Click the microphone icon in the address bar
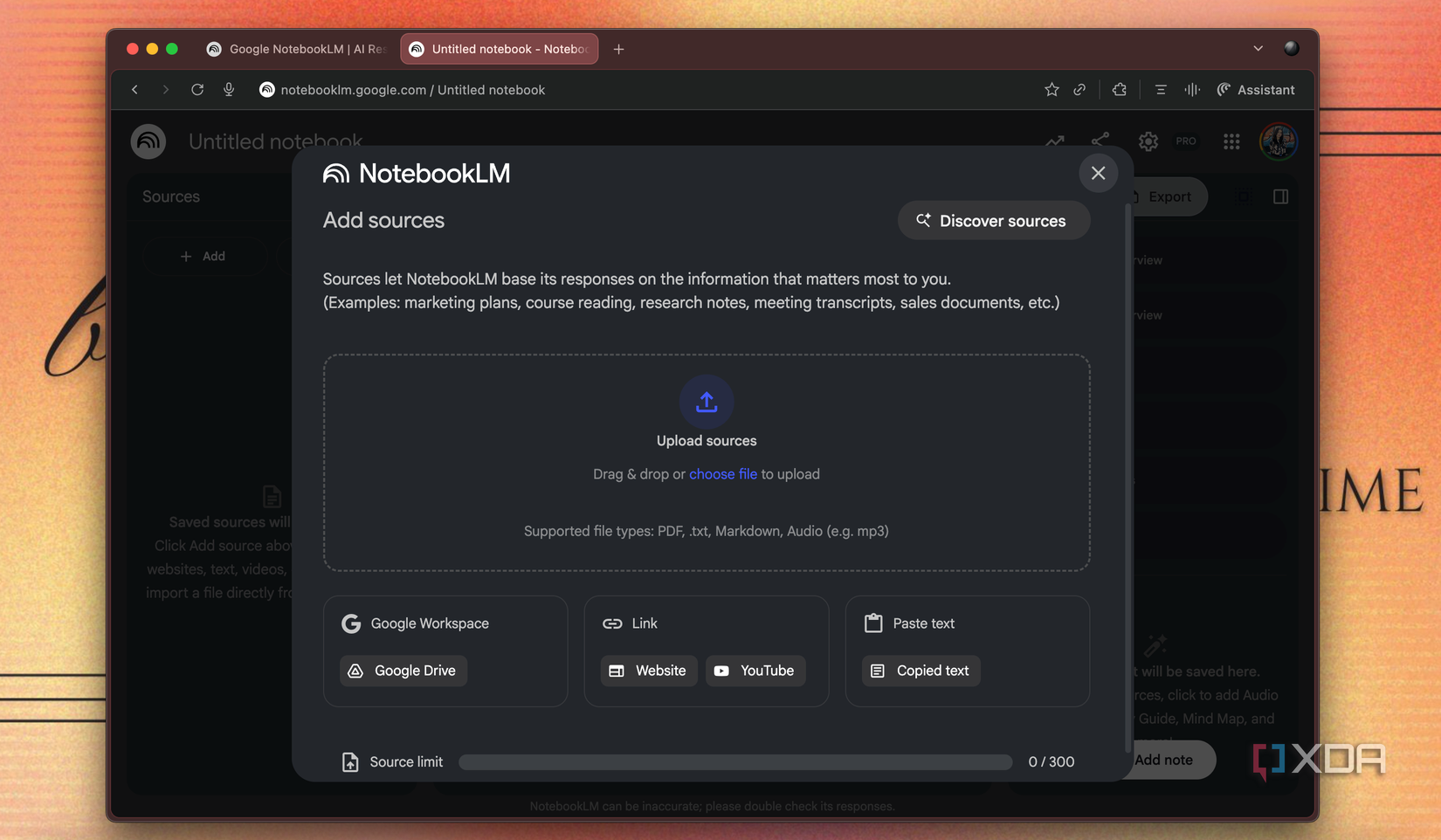This screenshot has height=840, width=1441. point(229,89)
